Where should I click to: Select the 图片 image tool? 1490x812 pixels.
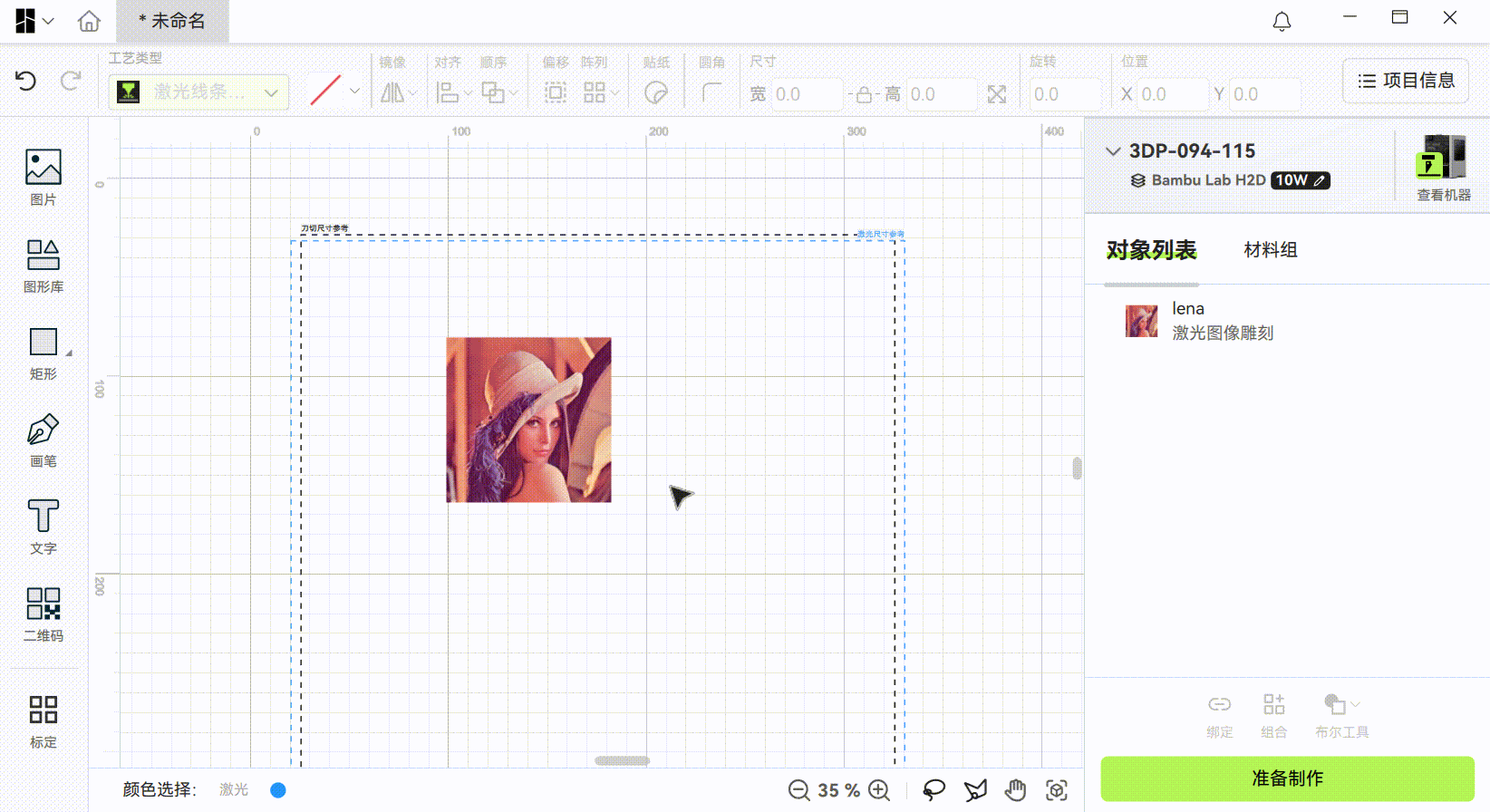point(44,178)
